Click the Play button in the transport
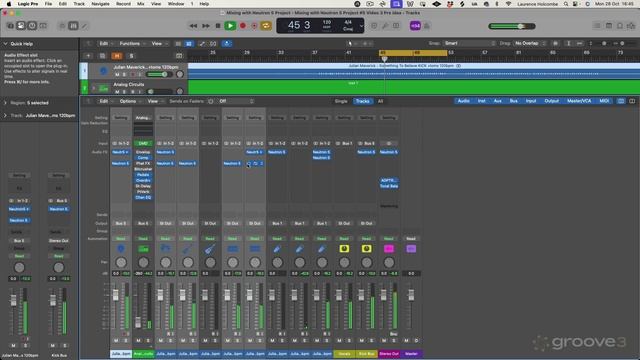The height and width of the screenshot is (360, 640). pyautogui.click(x=230, y=26)
